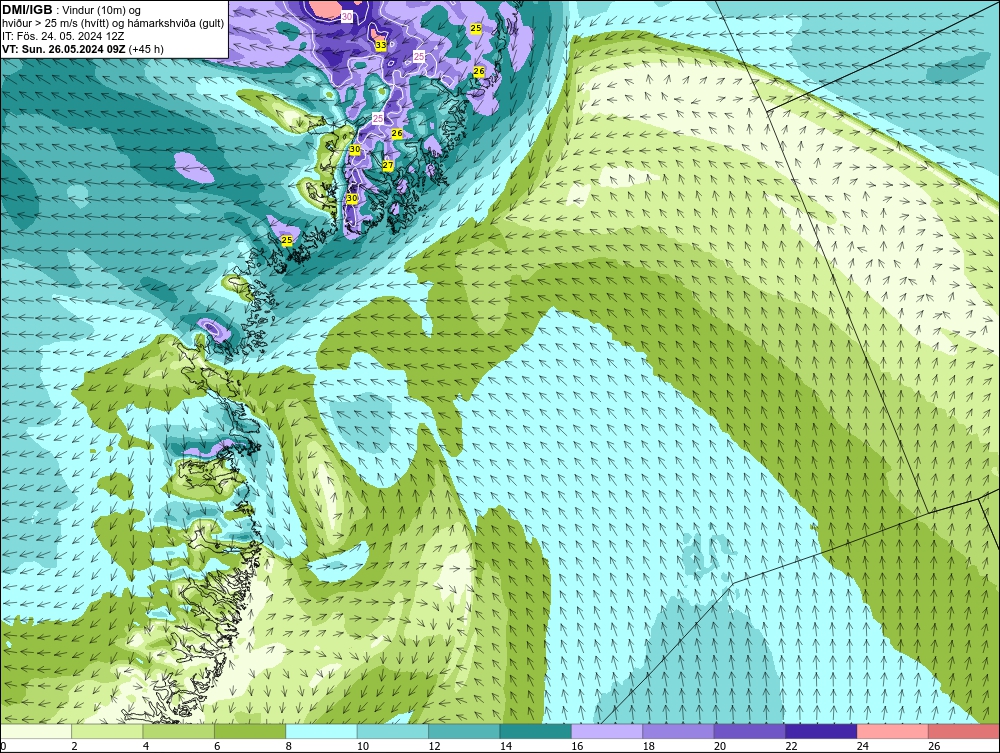Viewport: 1000px width, 753px height.
Task: Click the legend scale label 18
Action: (x=649, y=746)
